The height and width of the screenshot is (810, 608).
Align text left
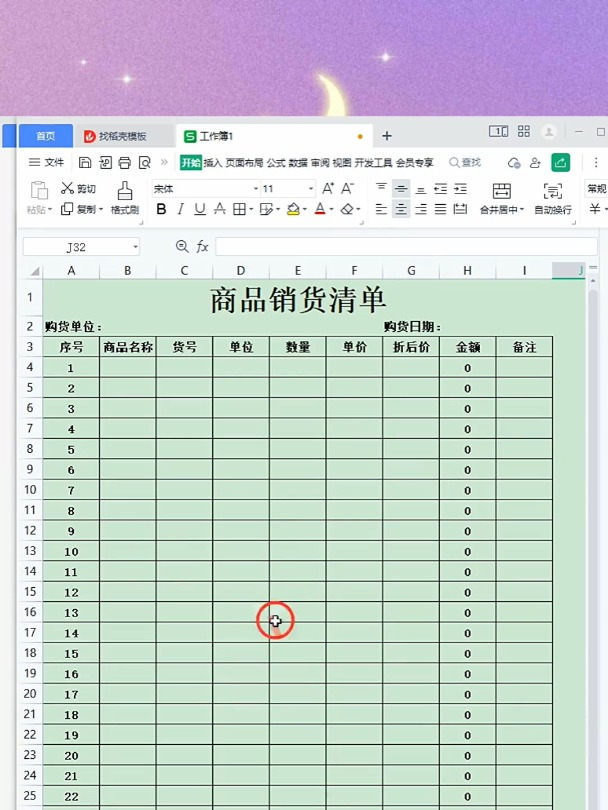pyautogui.click(x=381, y=209)
